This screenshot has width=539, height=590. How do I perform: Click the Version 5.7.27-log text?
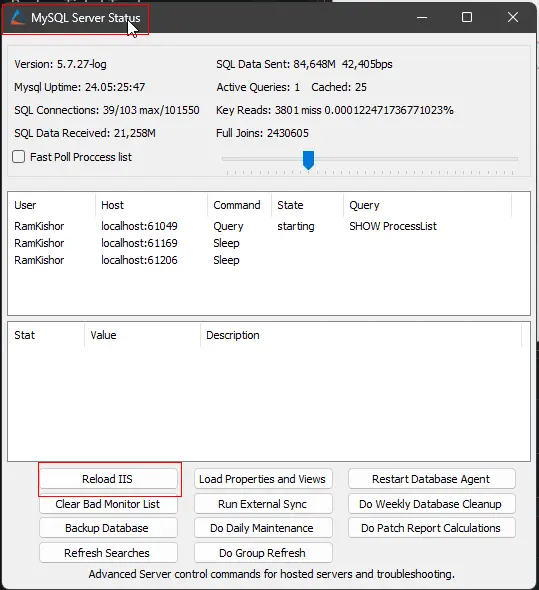point(61,64)
